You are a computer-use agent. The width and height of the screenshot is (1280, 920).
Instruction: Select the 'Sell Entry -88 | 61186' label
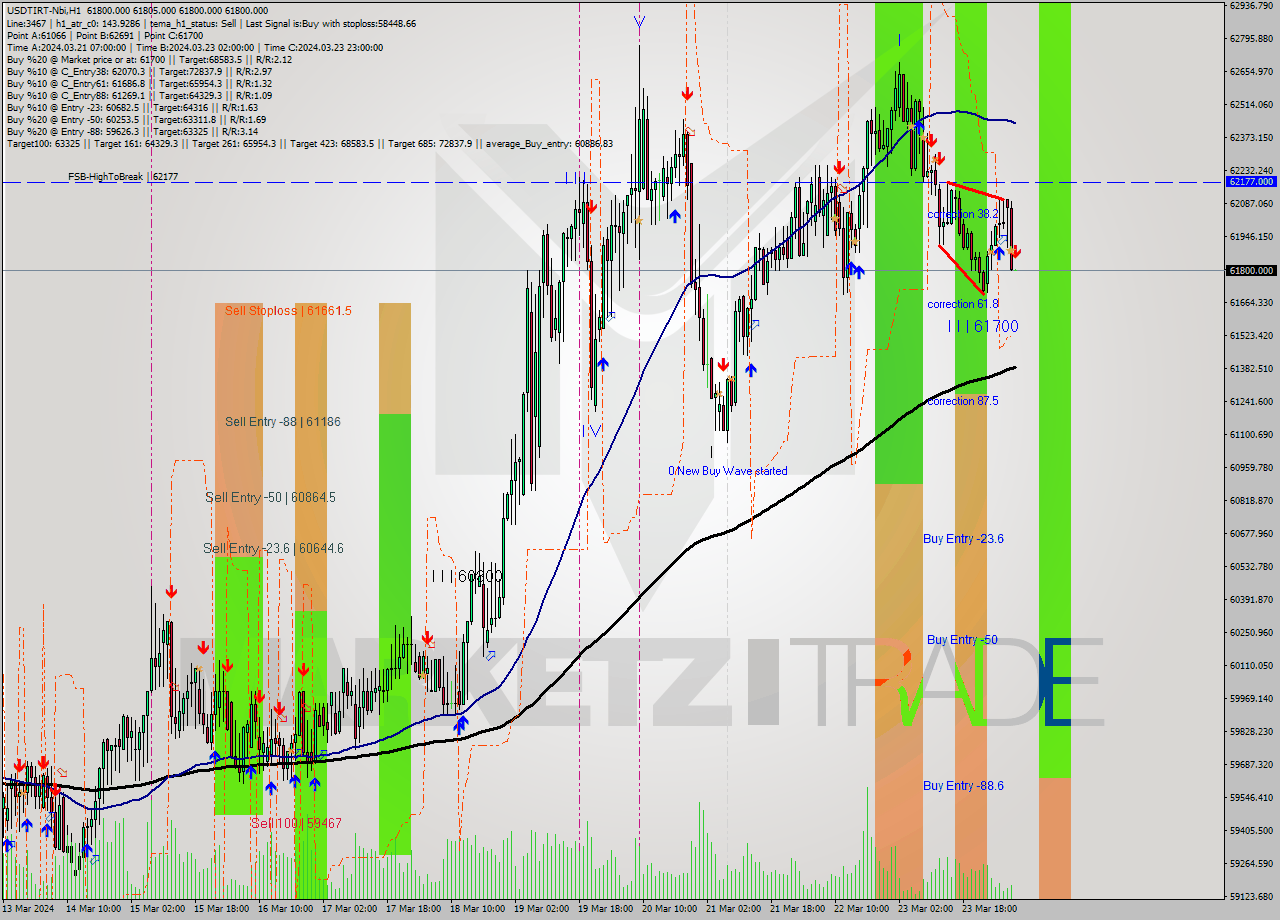pyautogui.click(x=283, y=422)
